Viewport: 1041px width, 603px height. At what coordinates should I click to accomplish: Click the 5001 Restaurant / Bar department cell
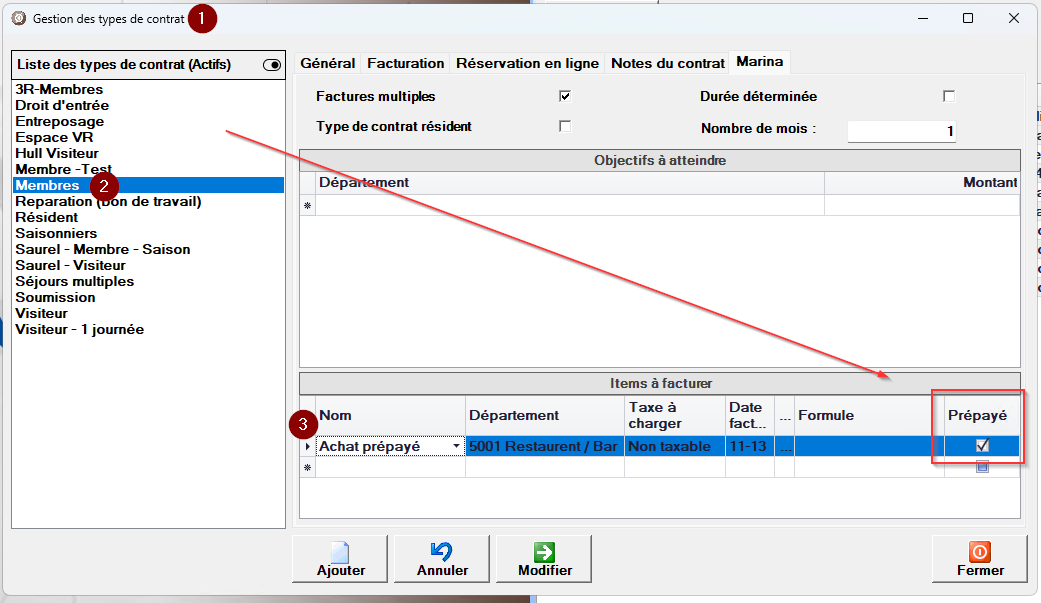544,447
